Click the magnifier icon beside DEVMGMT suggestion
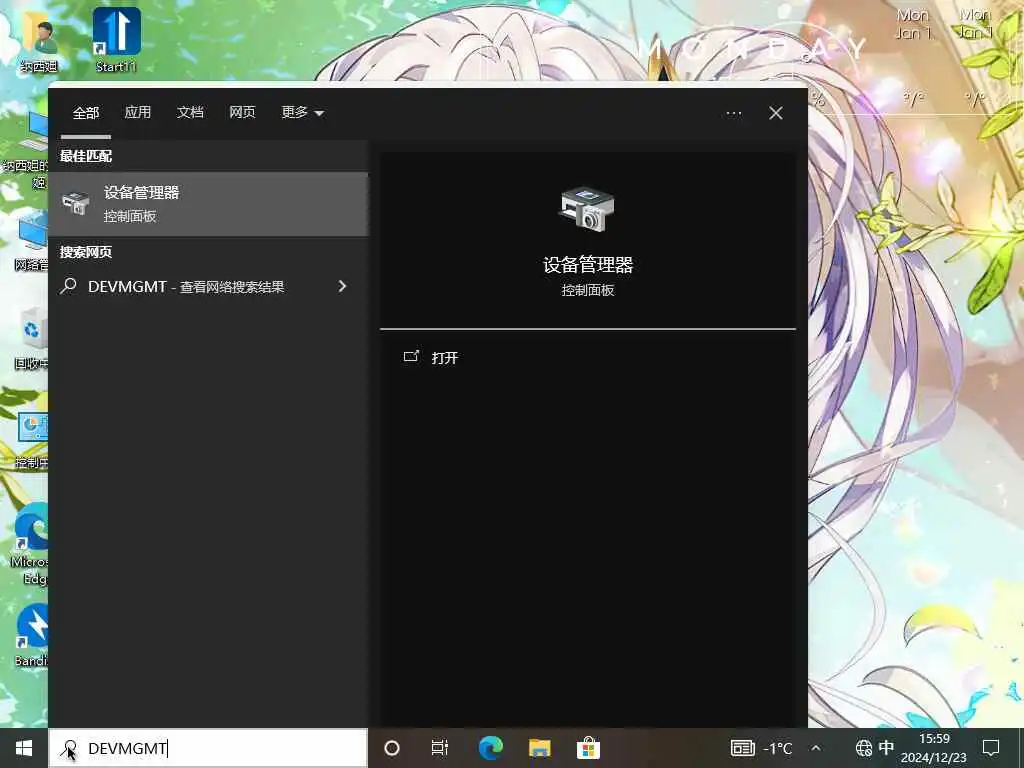The image size is (1024, 768). (69, 286)
